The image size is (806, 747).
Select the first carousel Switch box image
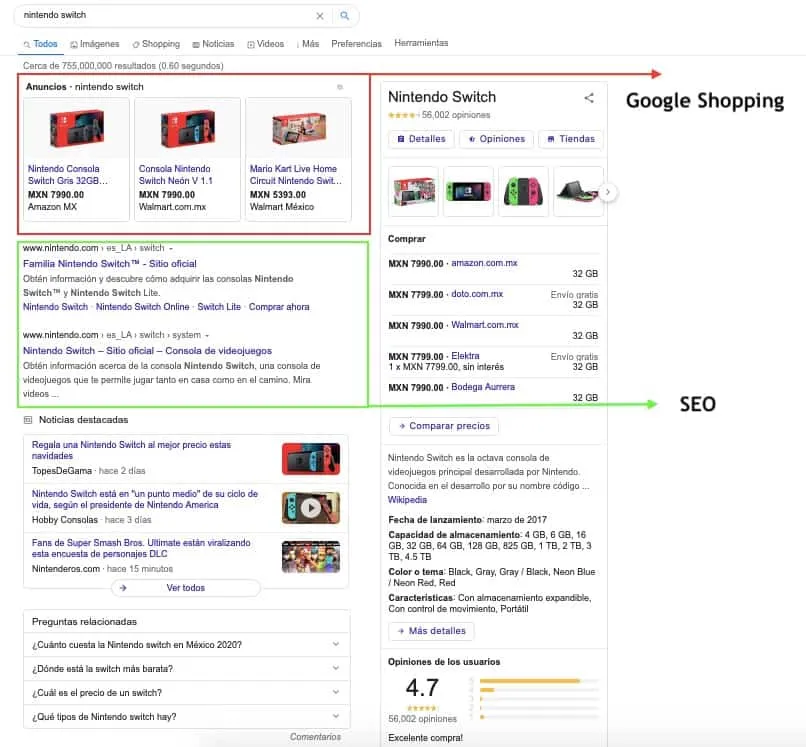click(x=414, y=191)
